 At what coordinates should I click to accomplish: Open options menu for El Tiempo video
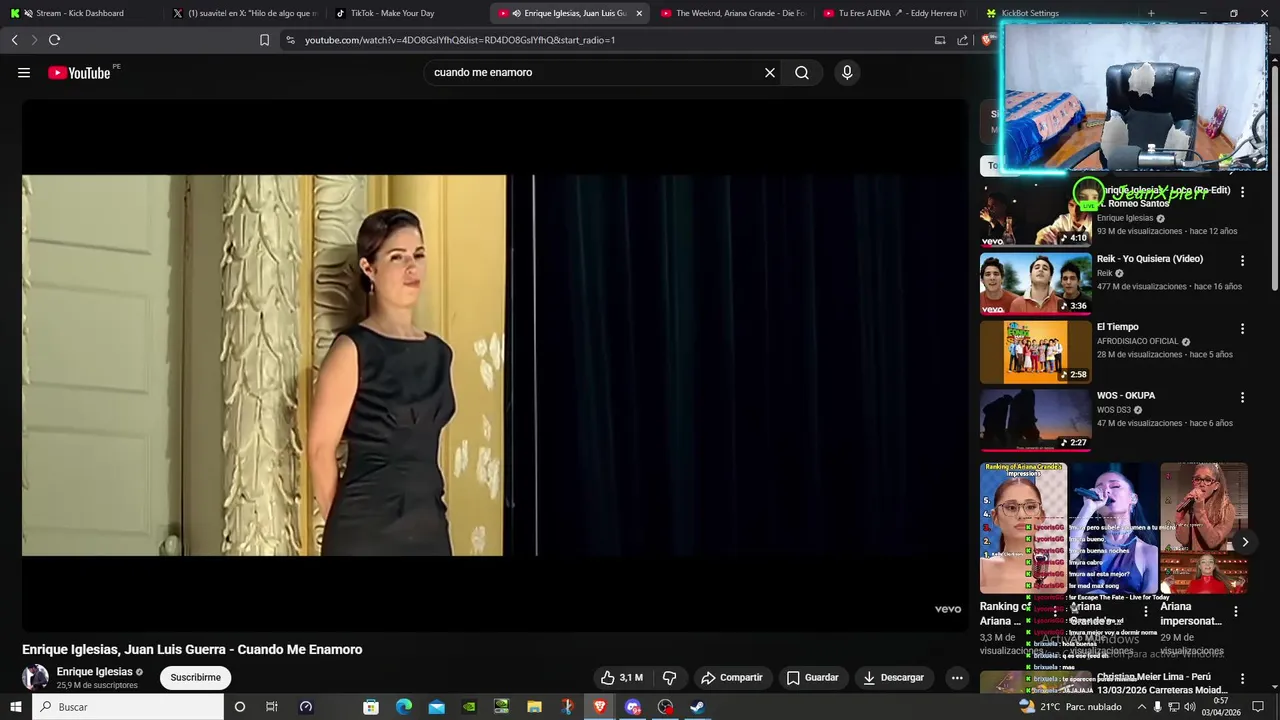(1243, 328)
